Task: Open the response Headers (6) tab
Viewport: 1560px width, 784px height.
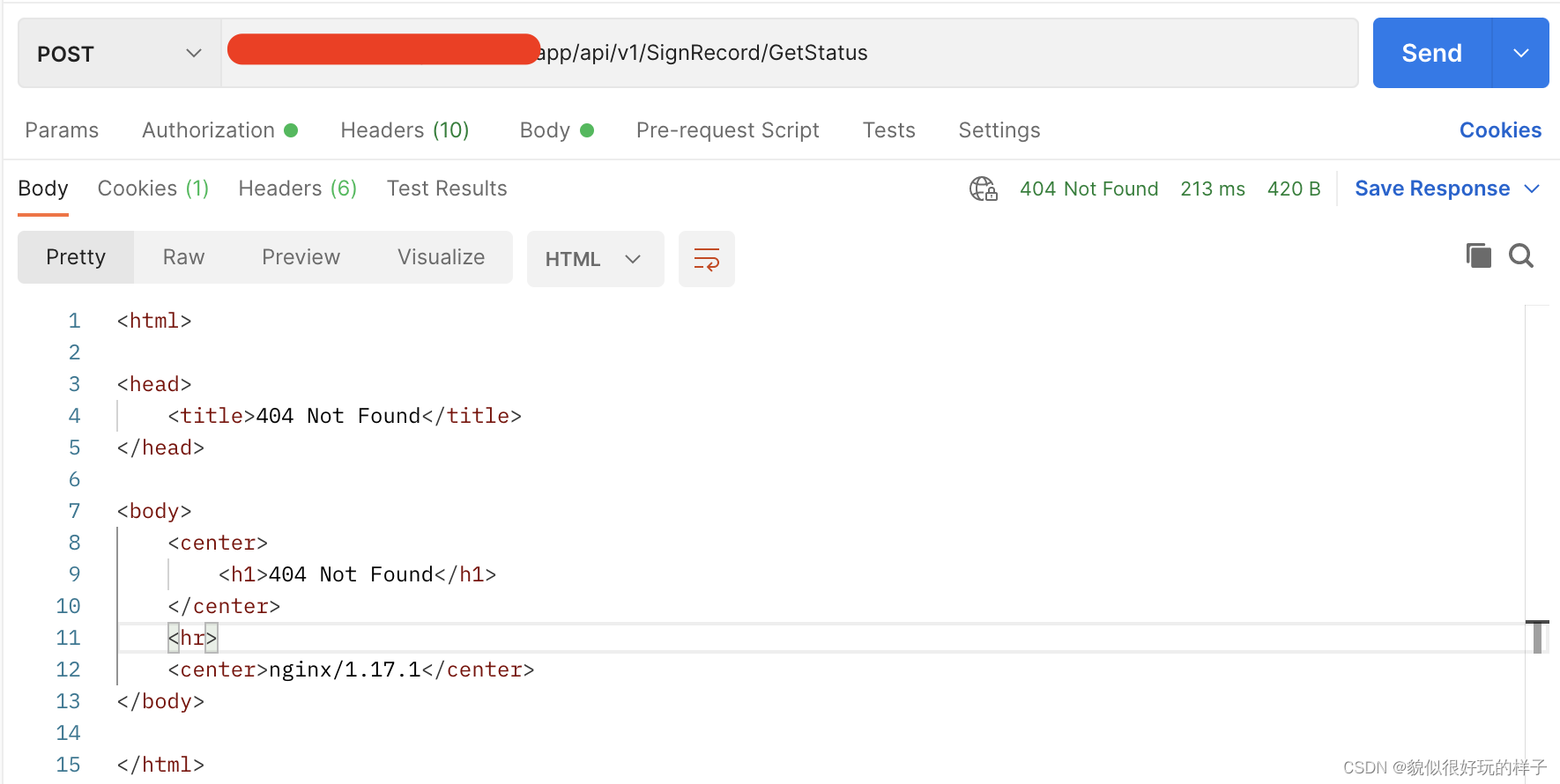Action: point(298,189)
